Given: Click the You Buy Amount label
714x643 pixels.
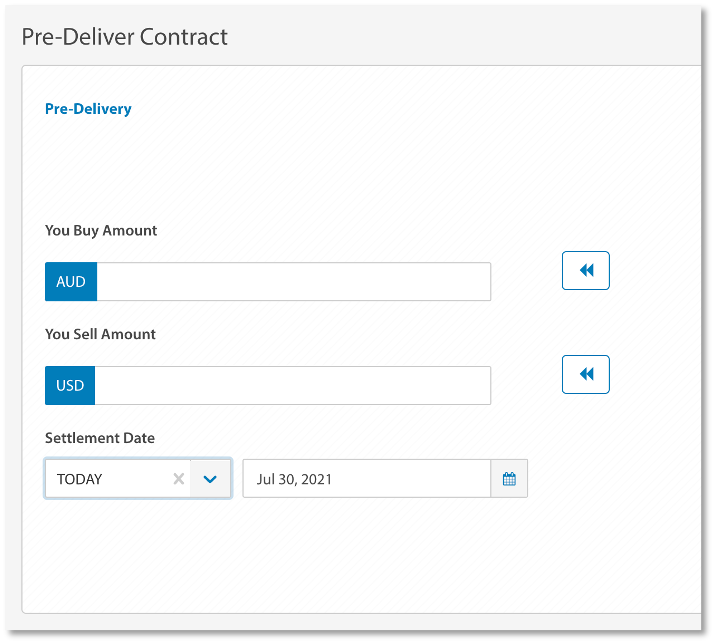Looking at the screenshot, I should [x=101, y=230].
